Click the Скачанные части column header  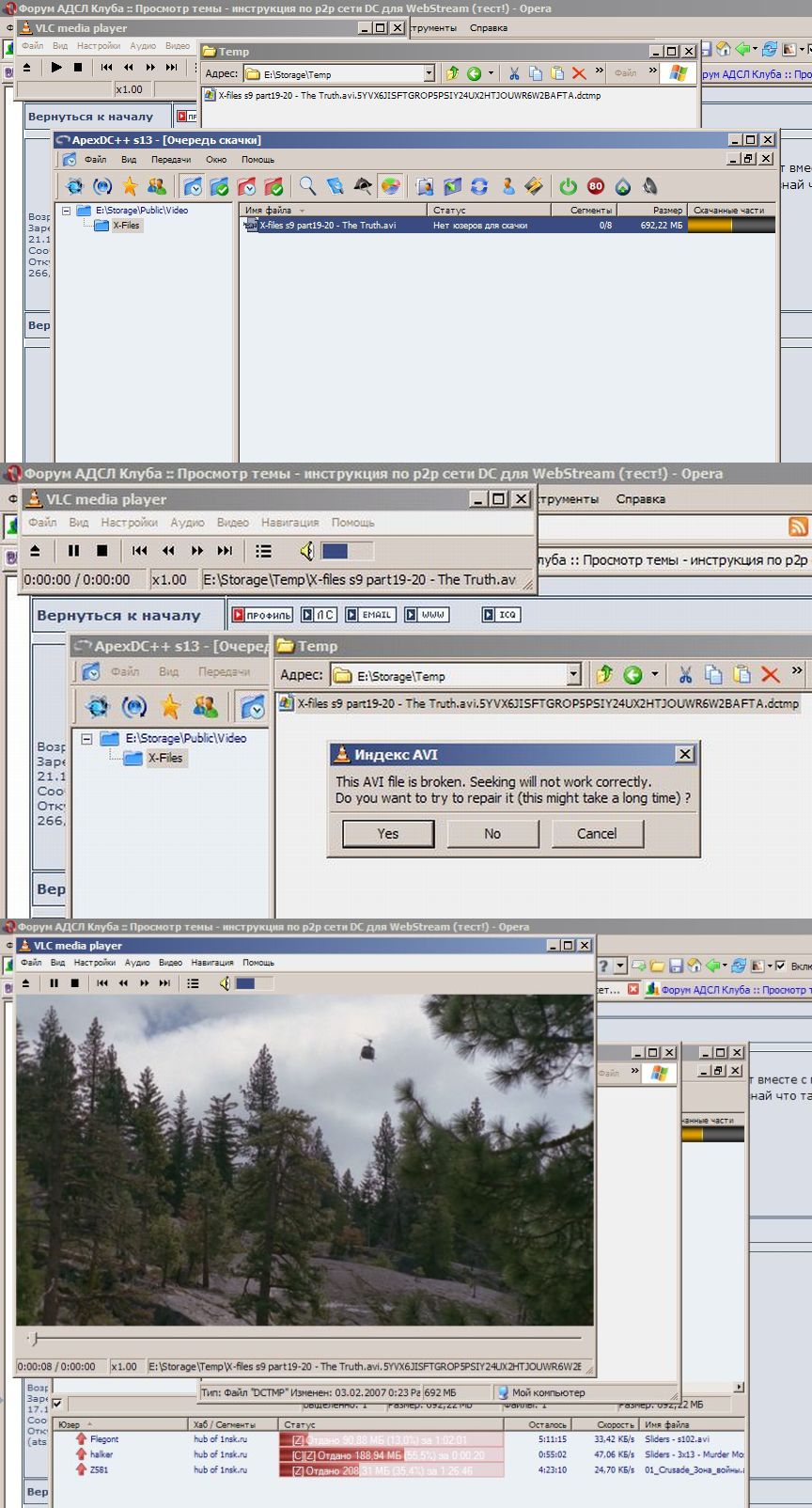730,211
